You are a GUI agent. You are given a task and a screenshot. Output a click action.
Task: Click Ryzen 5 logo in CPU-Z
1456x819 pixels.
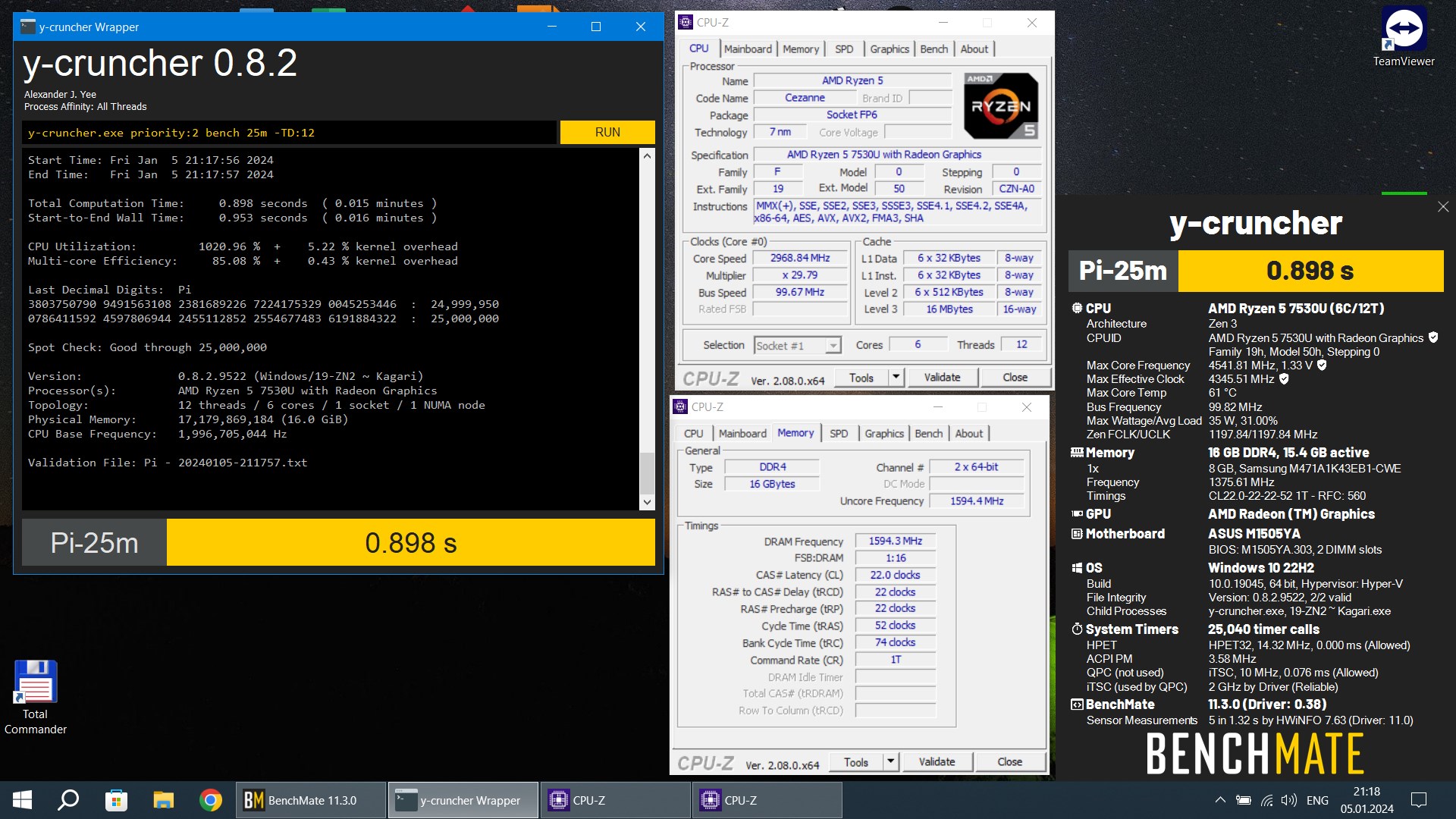click(x=1001, y=106)
